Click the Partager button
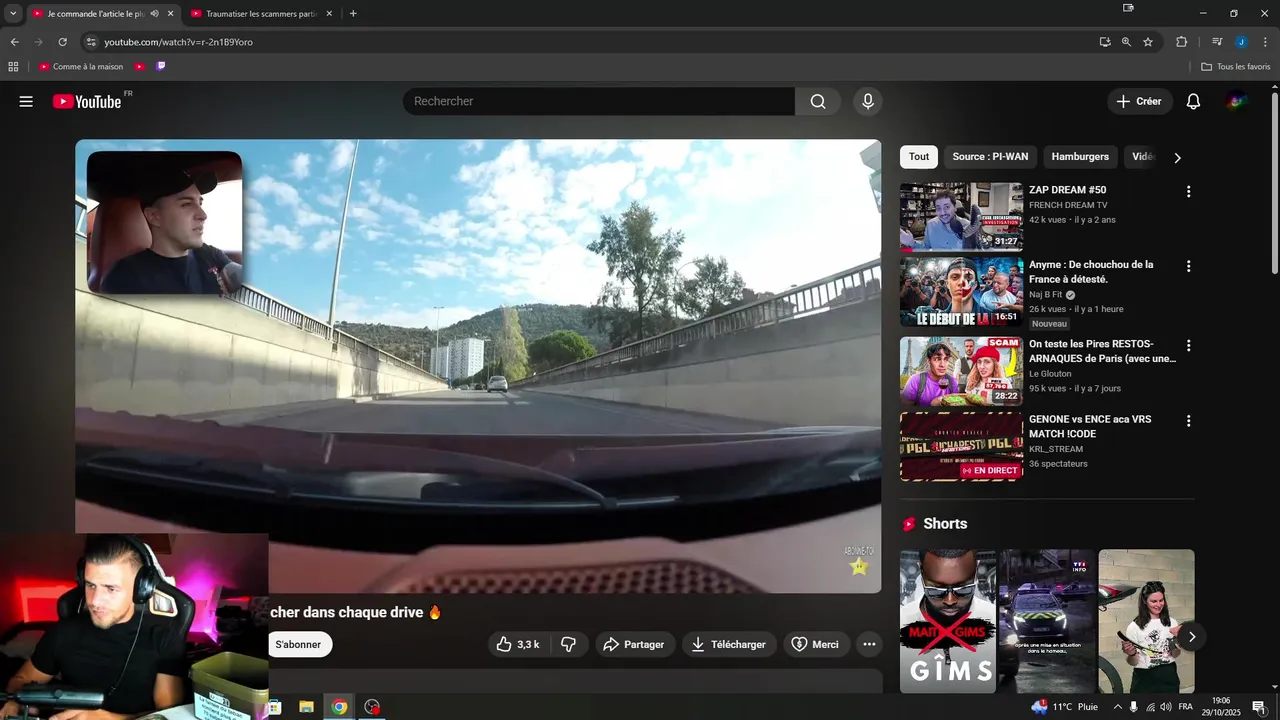The height and width of the screenshot is (720, 1280). click(635, 644)
